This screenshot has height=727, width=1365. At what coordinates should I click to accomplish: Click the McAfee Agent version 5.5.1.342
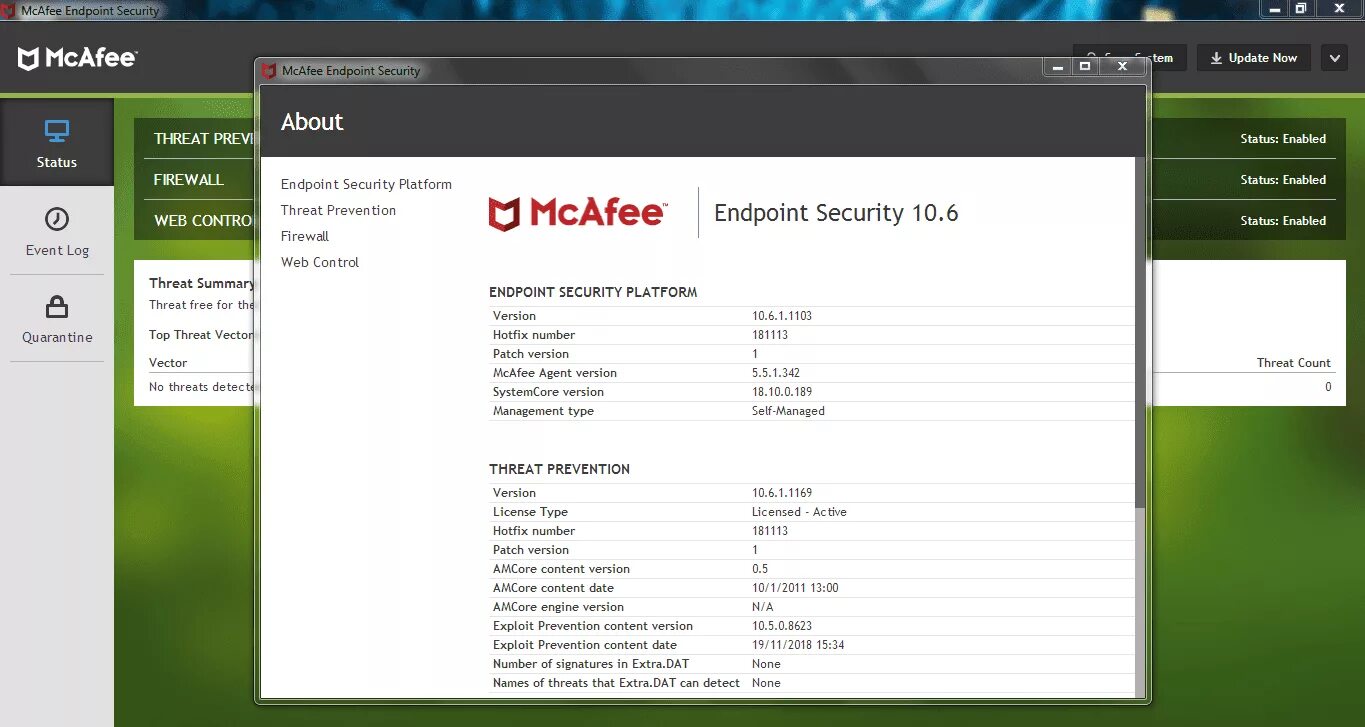point(775,373)
